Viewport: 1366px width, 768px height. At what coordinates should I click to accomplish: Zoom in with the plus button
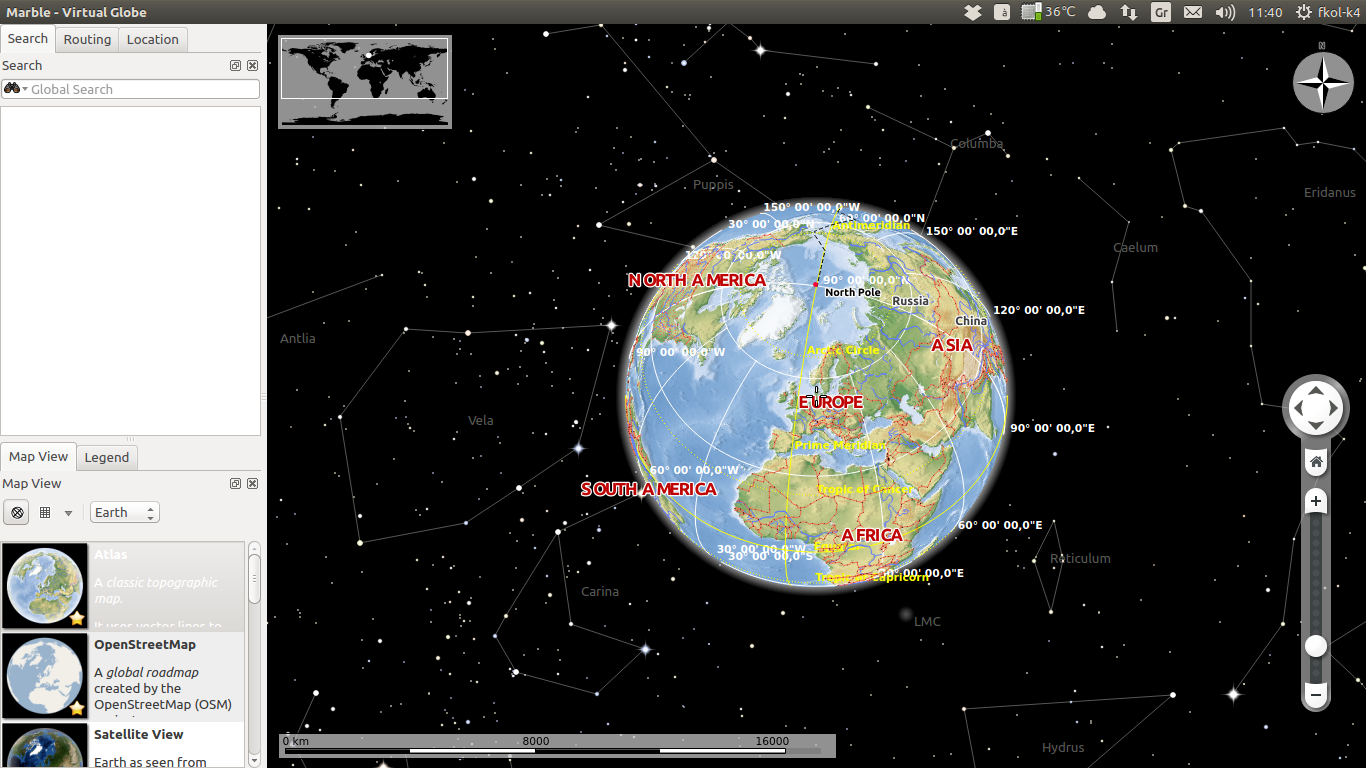click(1316, 501)
